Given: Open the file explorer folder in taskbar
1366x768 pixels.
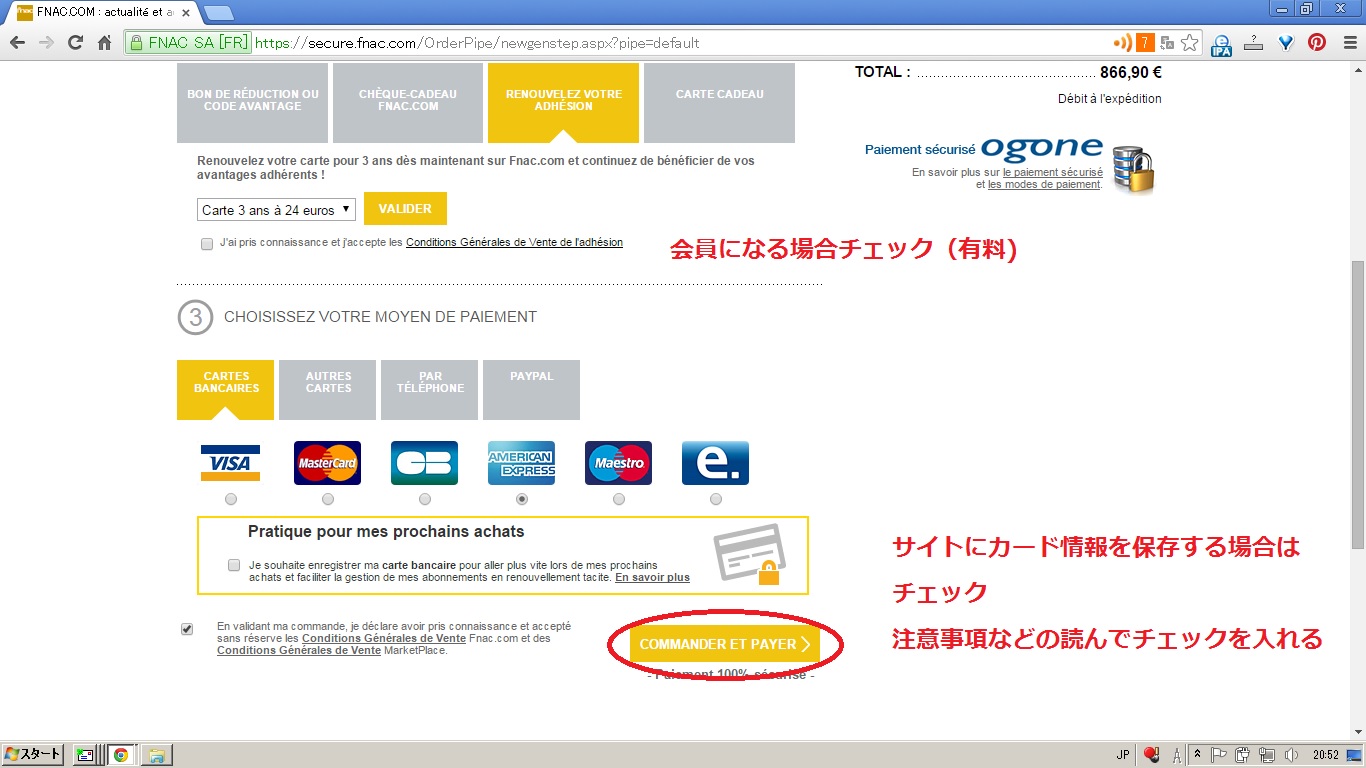Looking at the screenshot, I should pos(155,755).
